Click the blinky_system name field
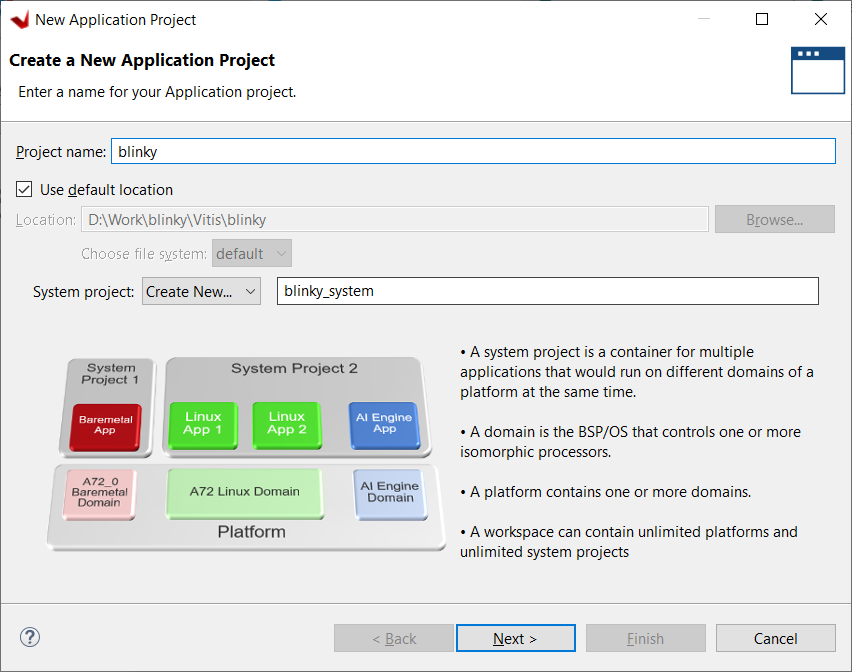 coord(548,291)
